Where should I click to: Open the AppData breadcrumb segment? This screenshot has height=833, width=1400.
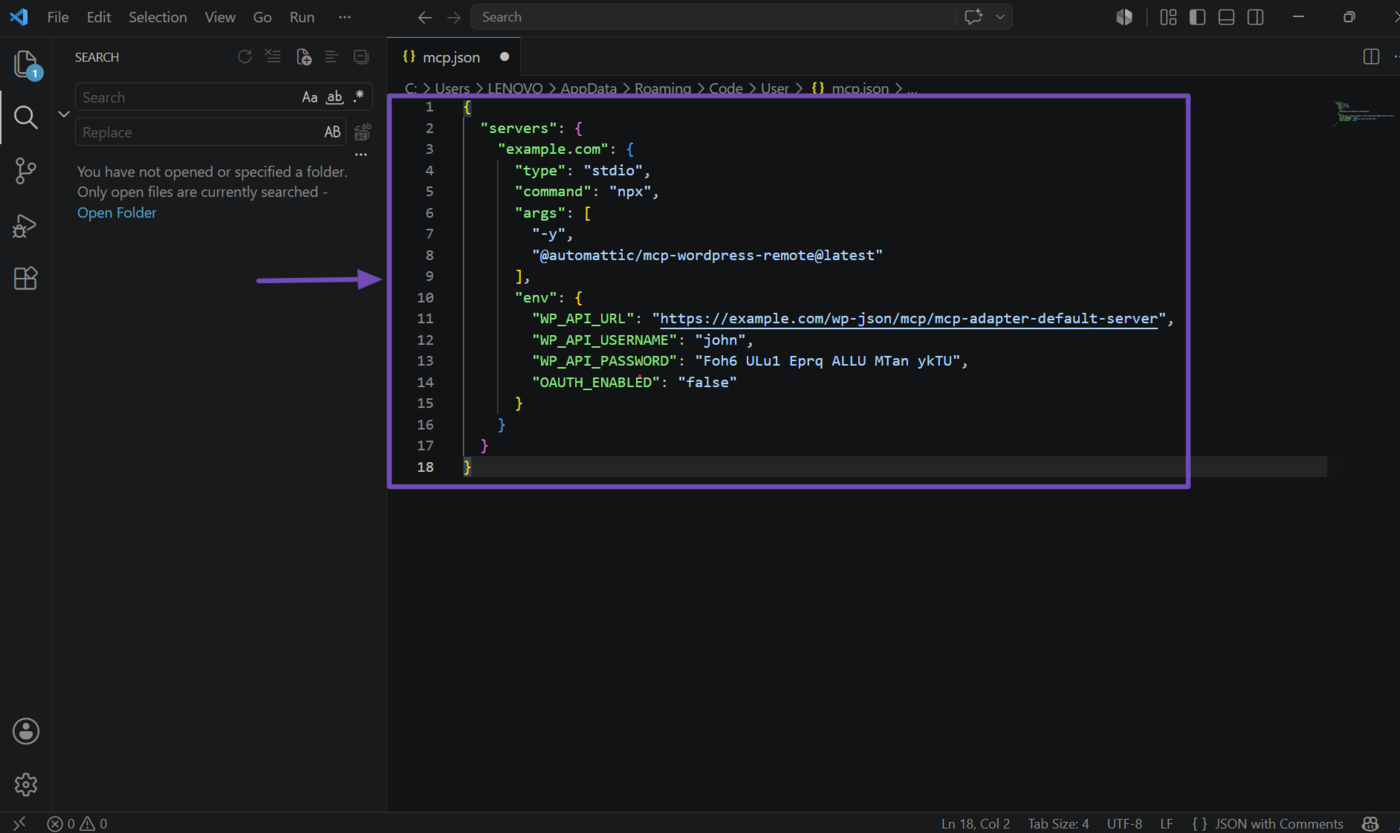pyautogui.click(x=588, y=88)
